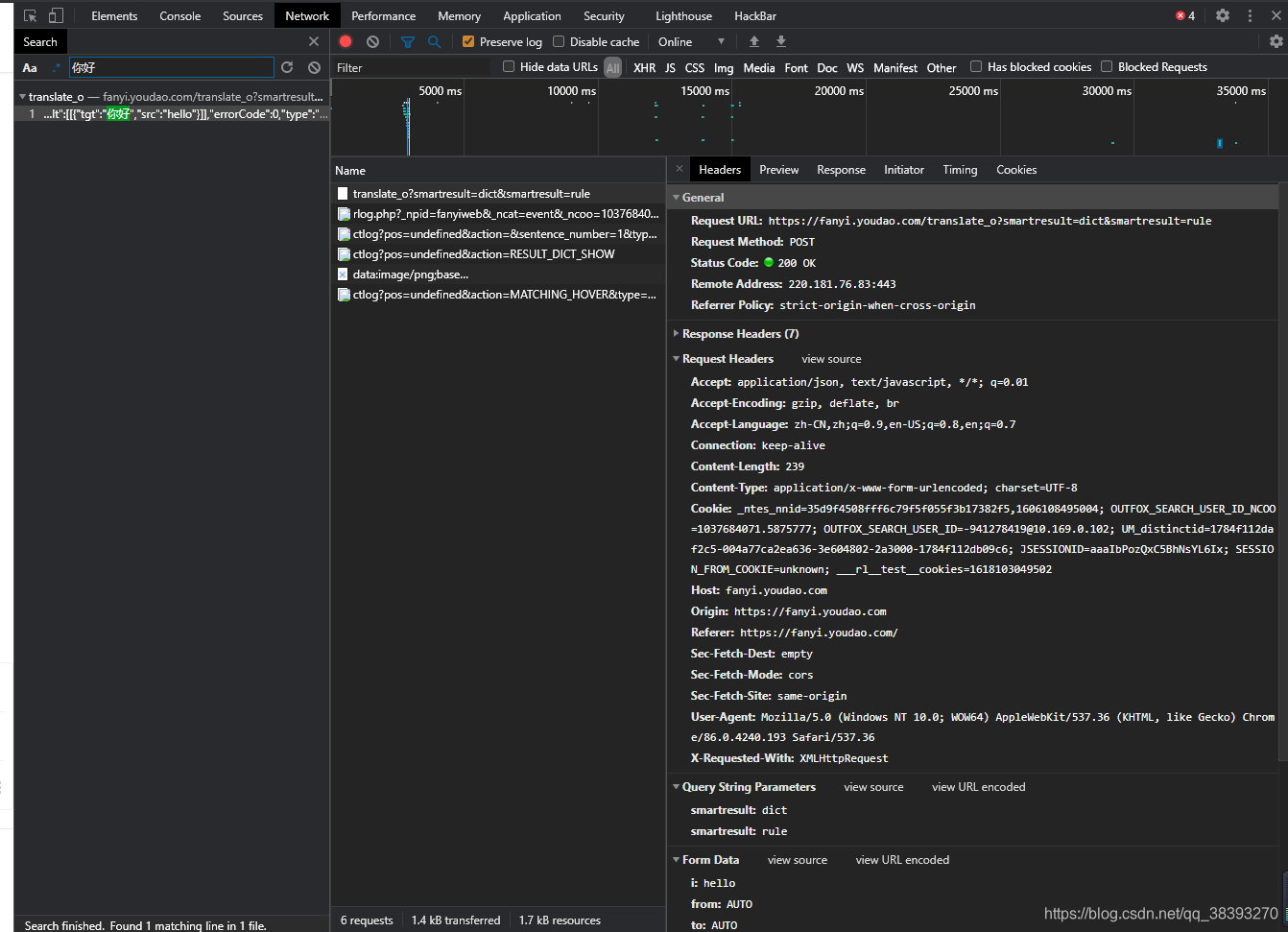Filter requests by WS type
This screenshot has width=1288, height=932.
(855, 67)
